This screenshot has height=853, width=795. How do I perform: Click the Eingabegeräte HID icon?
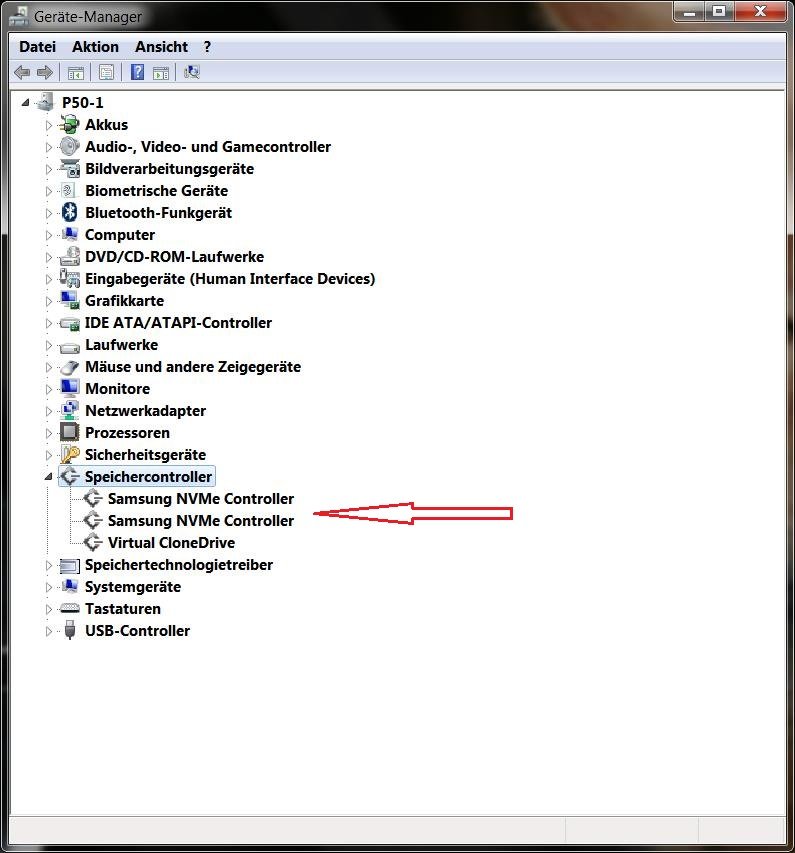[69, 279]
